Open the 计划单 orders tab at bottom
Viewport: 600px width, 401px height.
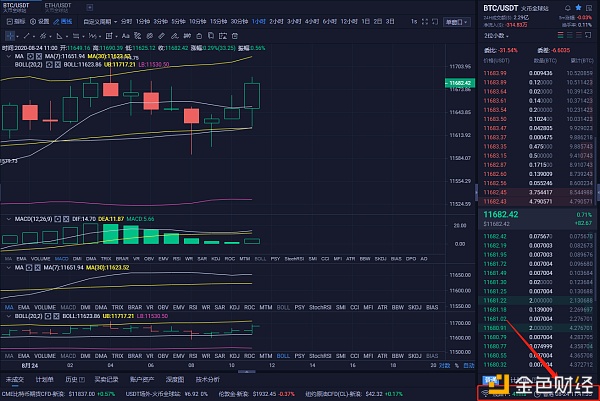coord(44,380)
